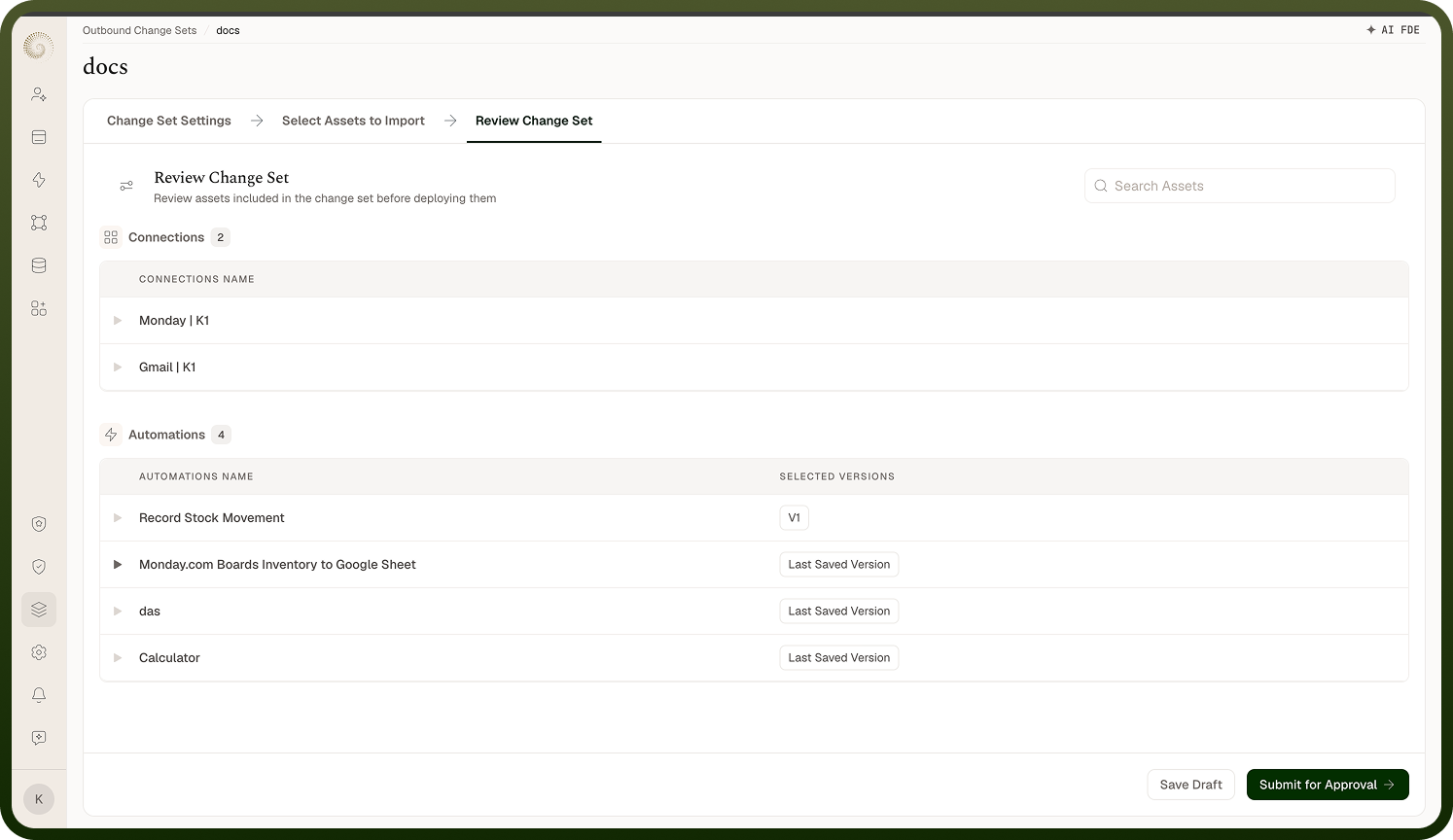The image size is (1453, 840).
Task: Open the settings gear sidebar icon
Action: [x=39, y=652]
